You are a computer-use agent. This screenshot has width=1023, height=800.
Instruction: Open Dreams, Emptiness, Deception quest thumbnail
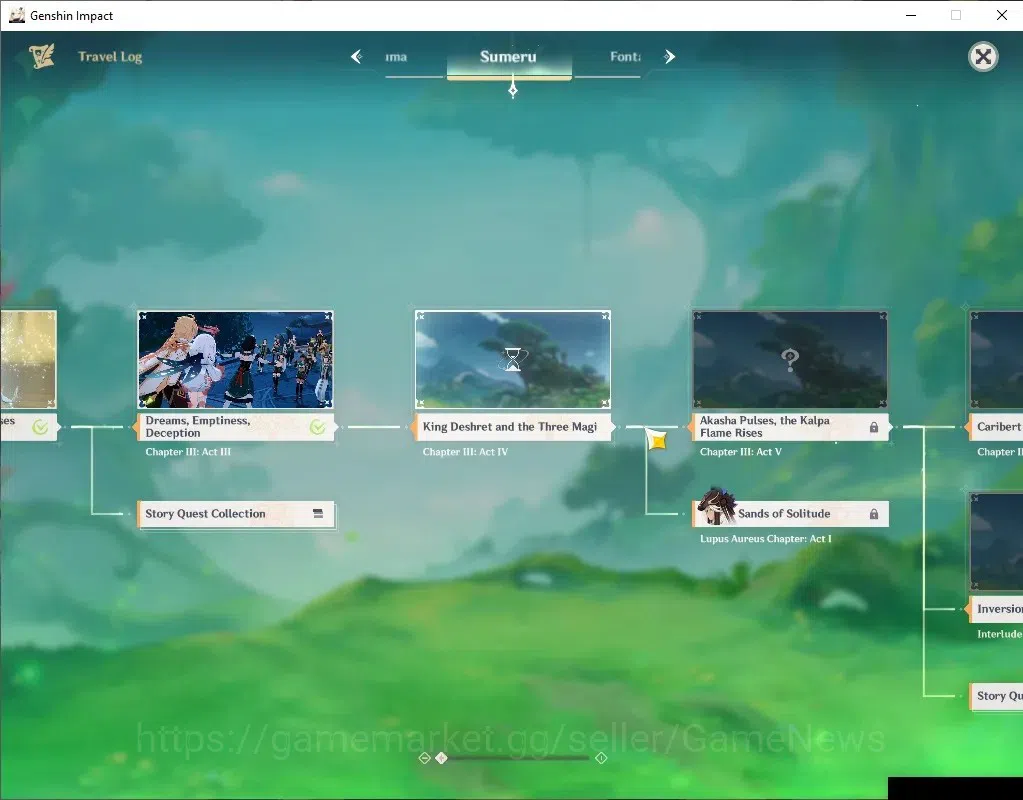coord(236,360)
